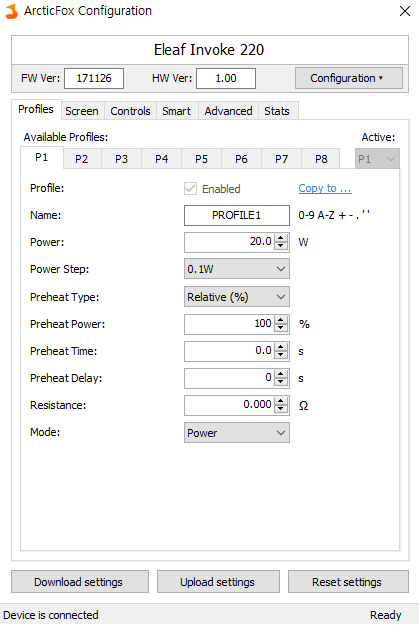419x625 pixels.
Task: Click the HW Ver field showing 1.00
Action: (226, 78)
